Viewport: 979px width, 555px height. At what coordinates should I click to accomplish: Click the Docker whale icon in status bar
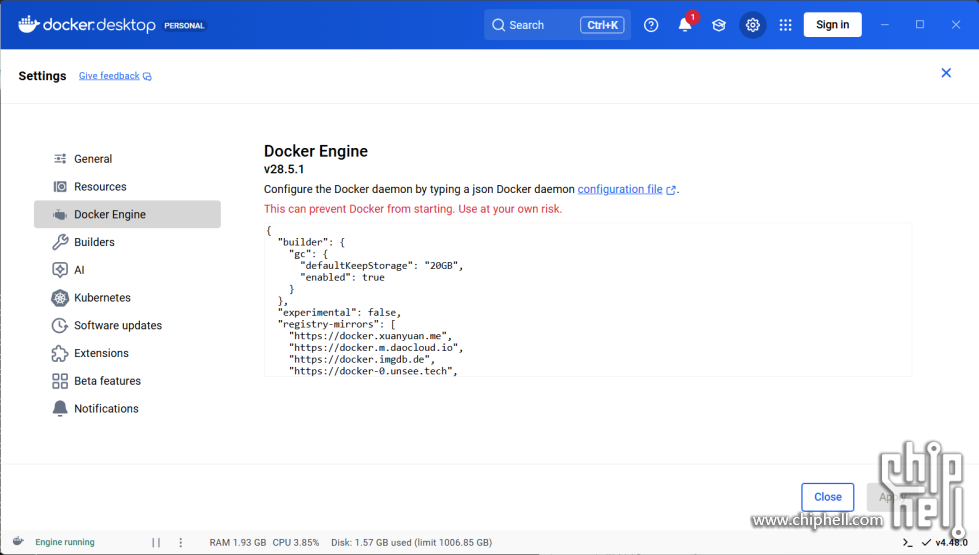18,542
